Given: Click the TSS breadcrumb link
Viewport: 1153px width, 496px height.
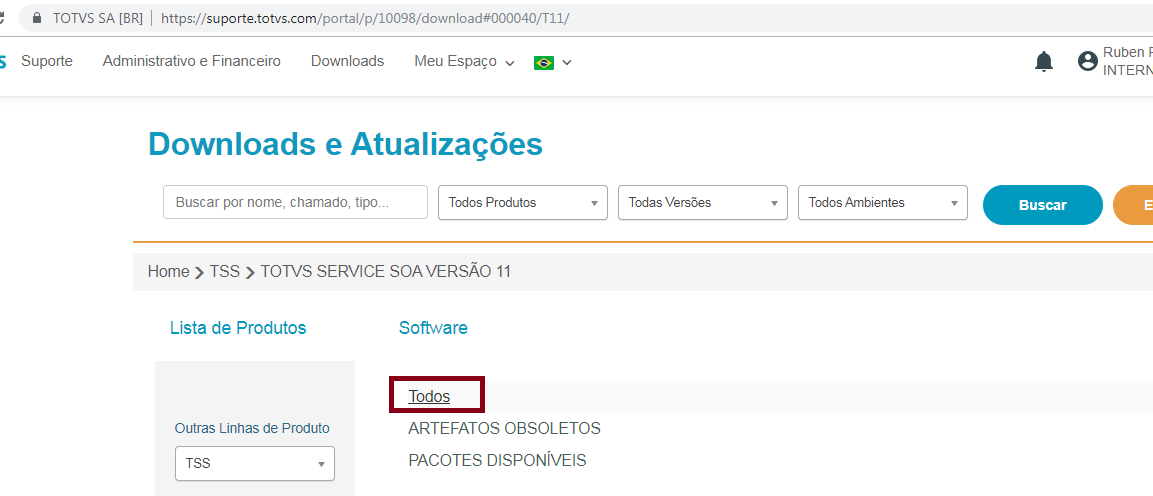Looking at the screenshot, I should [225, 272].
